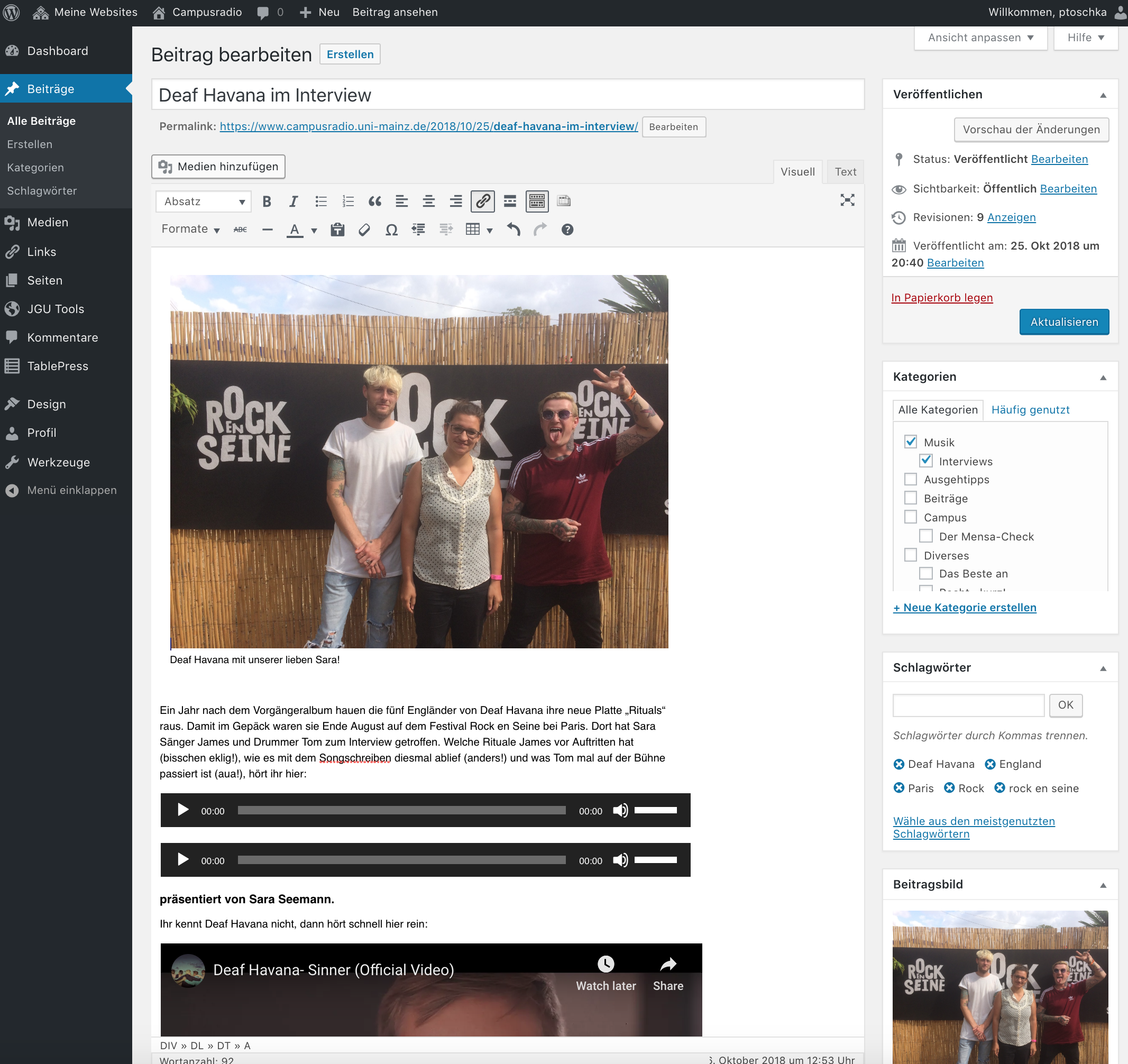This screenshot has height=1064, width=1128.
Task: Apply strikethrough formatting
Action: tap(241, 230)
